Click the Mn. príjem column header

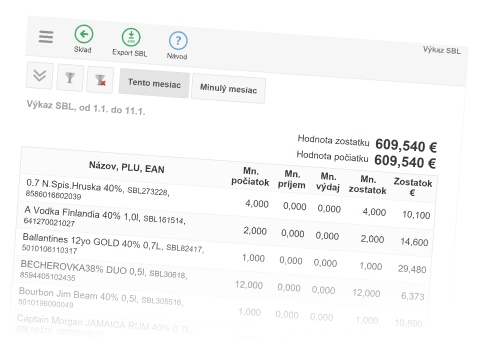(292, 179)
